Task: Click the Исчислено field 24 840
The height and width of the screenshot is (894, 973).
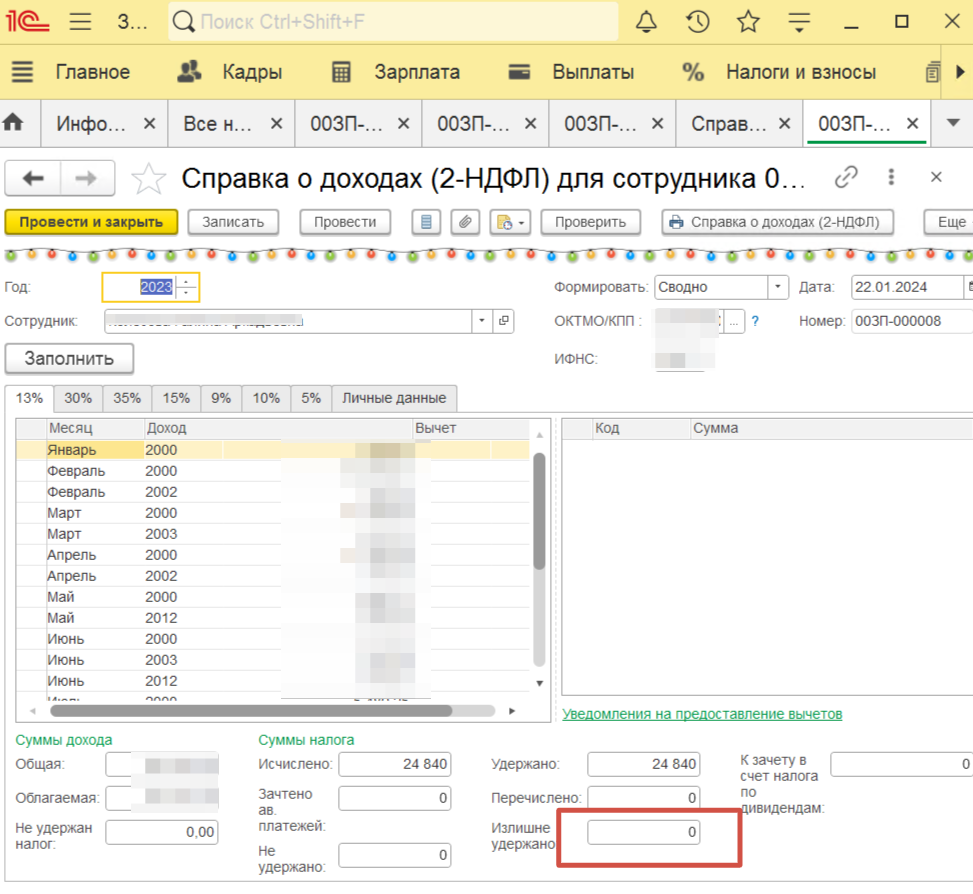Action: [x=395, y=764]
